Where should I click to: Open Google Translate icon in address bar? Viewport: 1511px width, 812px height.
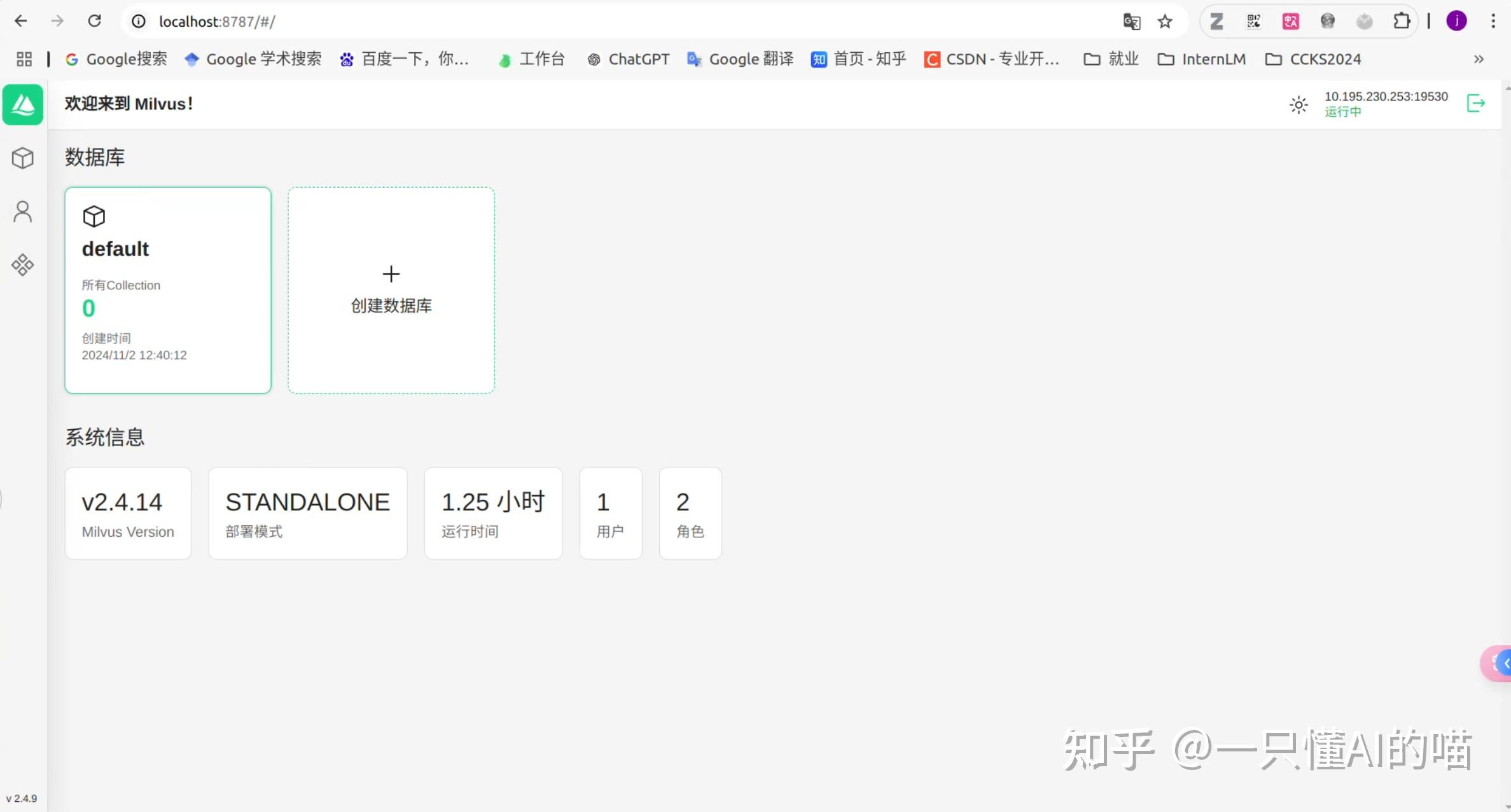(x=1131, y=21)
